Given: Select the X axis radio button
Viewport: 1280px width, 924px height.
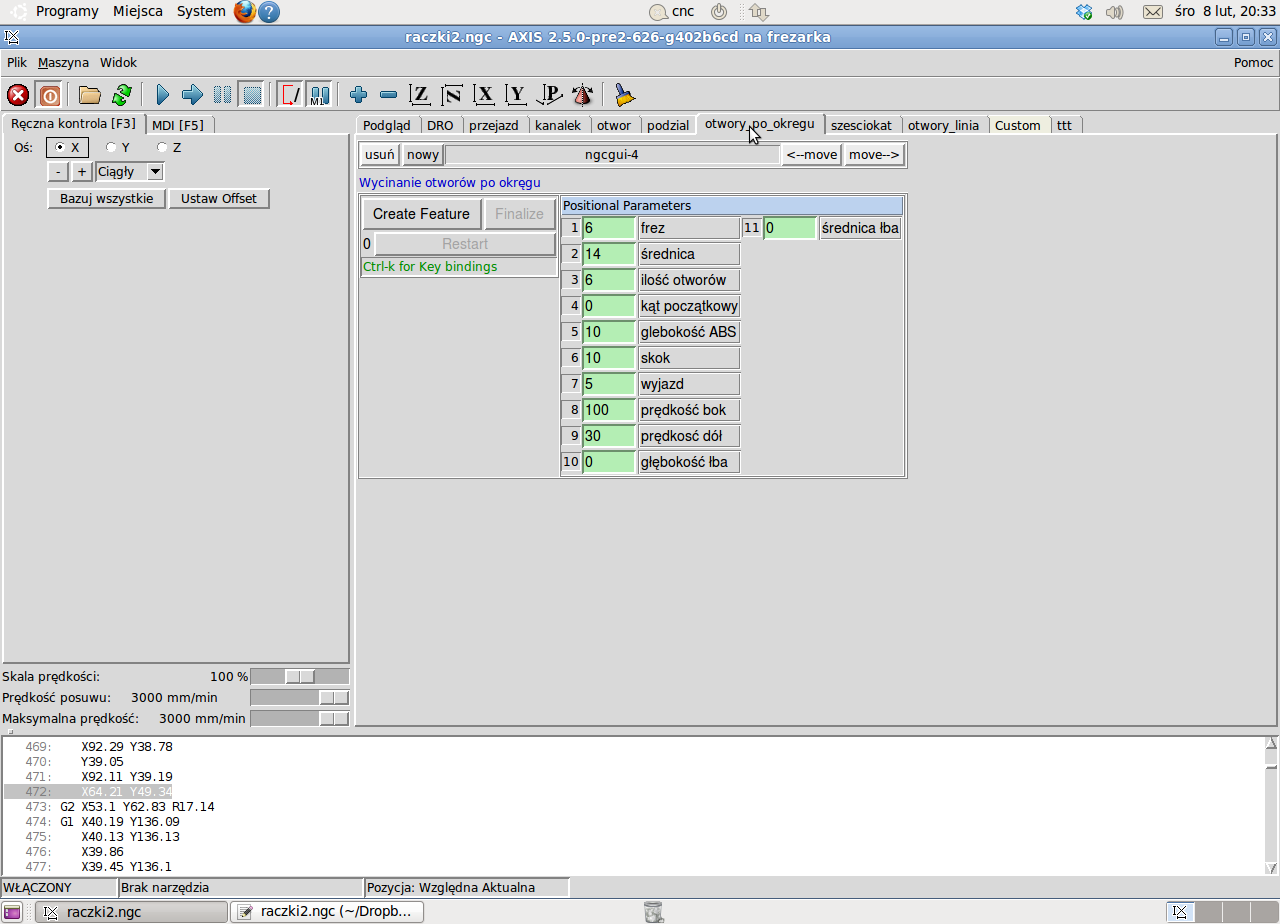Looking at the screenshot, I should tap(68, 147).
